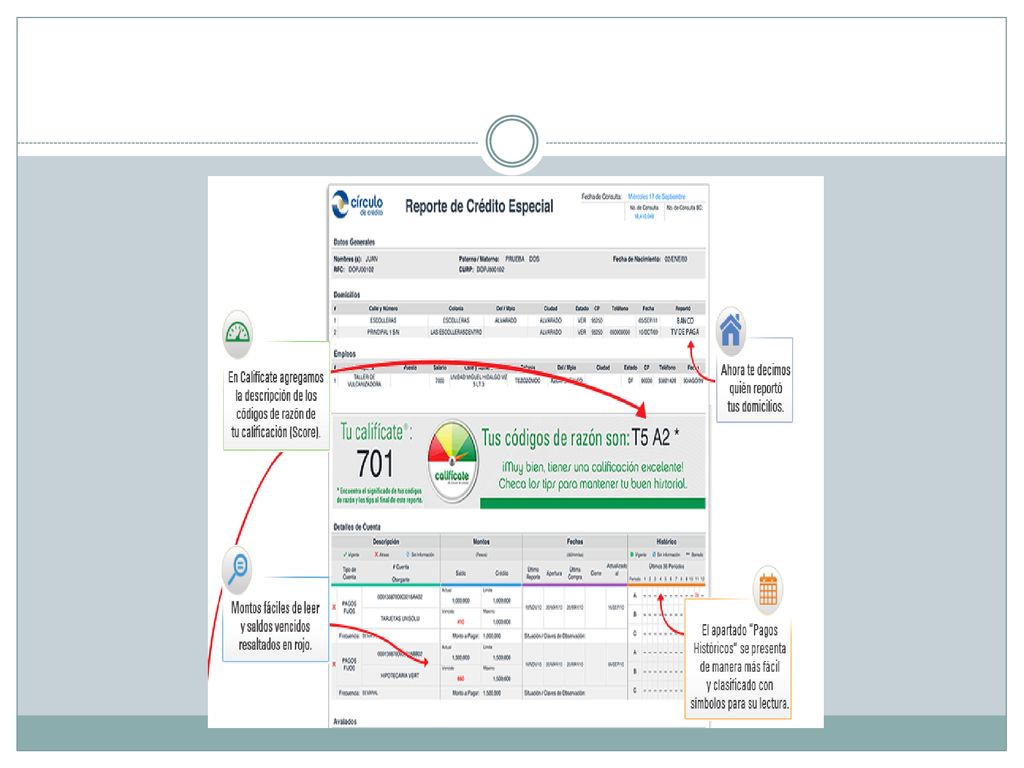Click the califícate colored score gauge
The height and width of the screenshot is (768, 1024).
point(453,462)
